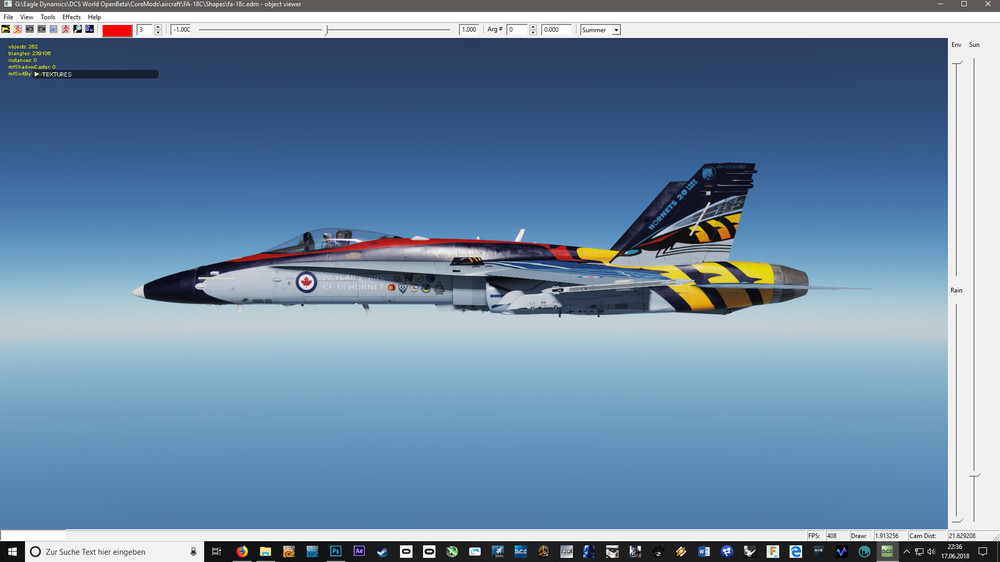Open Word from the taskbar
Image resolution: width=1000 pixels, height=562 pixels.
point(703,552)
